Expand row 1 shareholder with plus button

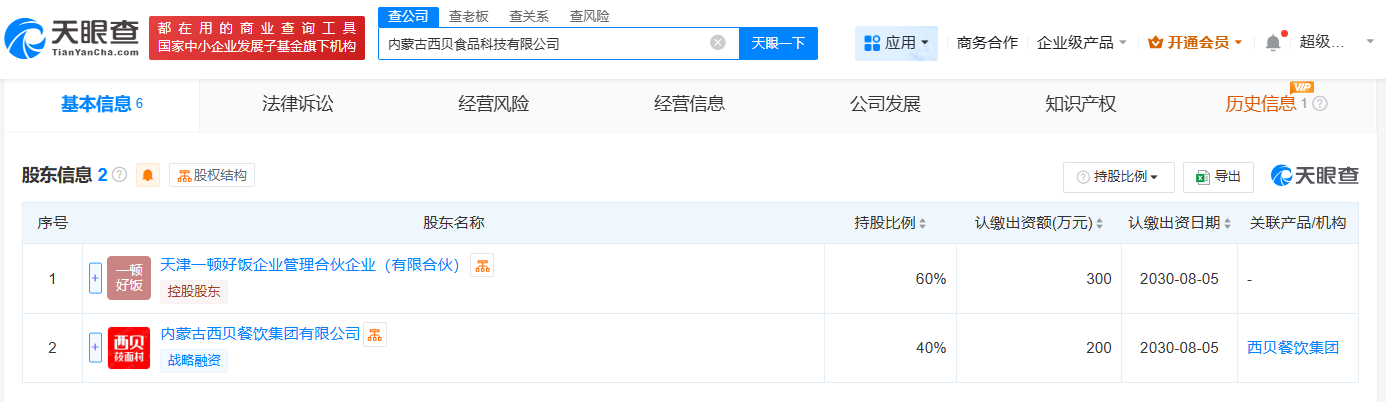96,278
